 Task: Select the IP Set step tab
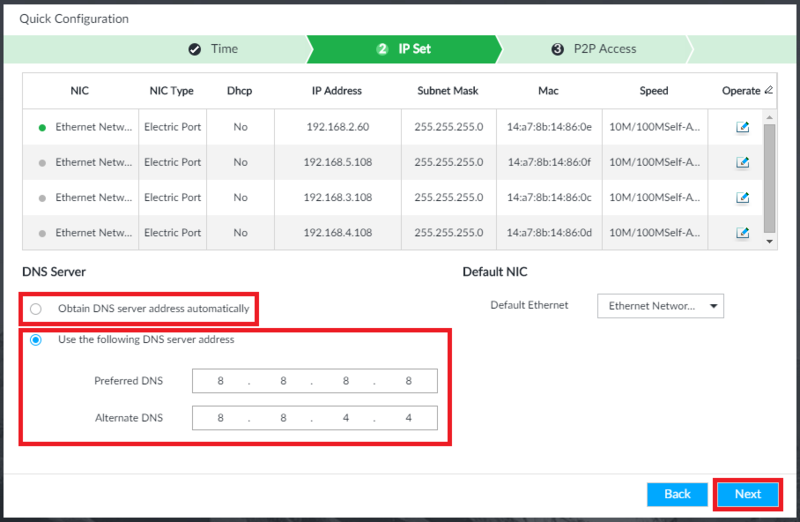[x=404, y=49]
